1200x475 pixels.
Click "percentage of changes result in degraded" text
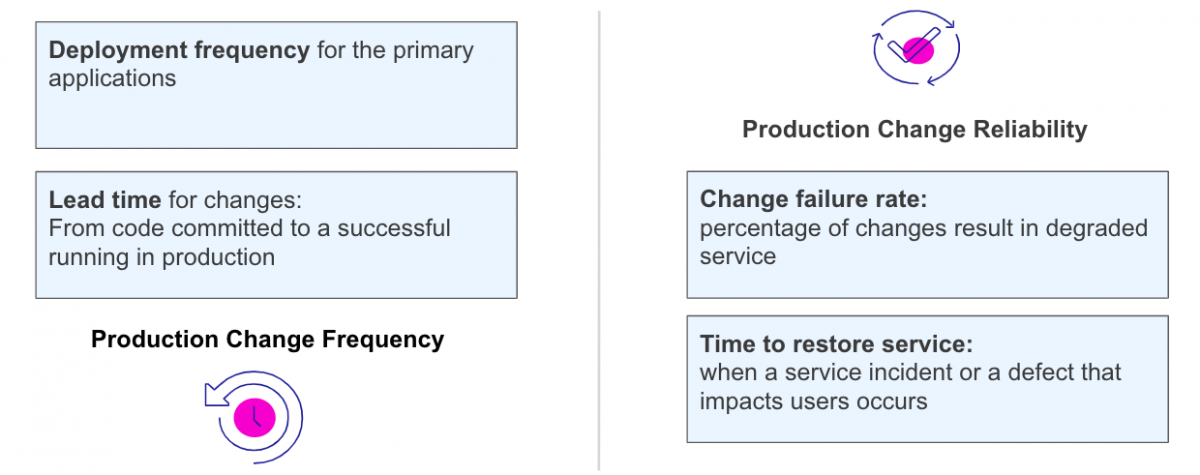[923, 228]
